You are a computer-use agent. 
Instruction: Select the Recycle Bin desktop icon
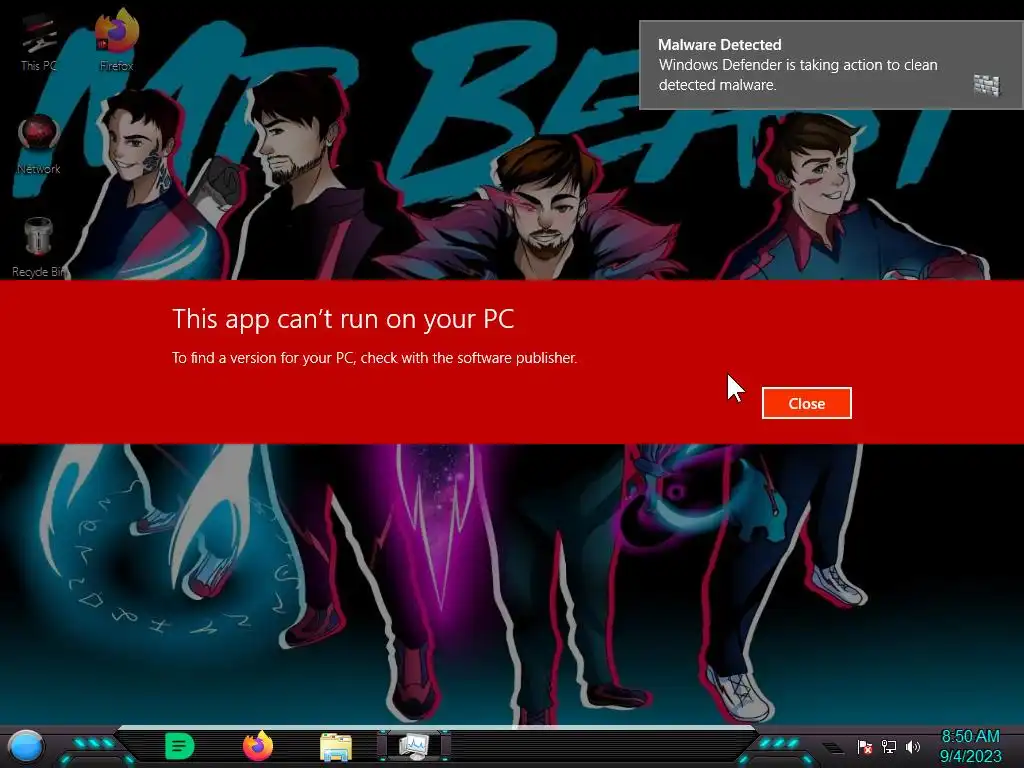[39, 248]
